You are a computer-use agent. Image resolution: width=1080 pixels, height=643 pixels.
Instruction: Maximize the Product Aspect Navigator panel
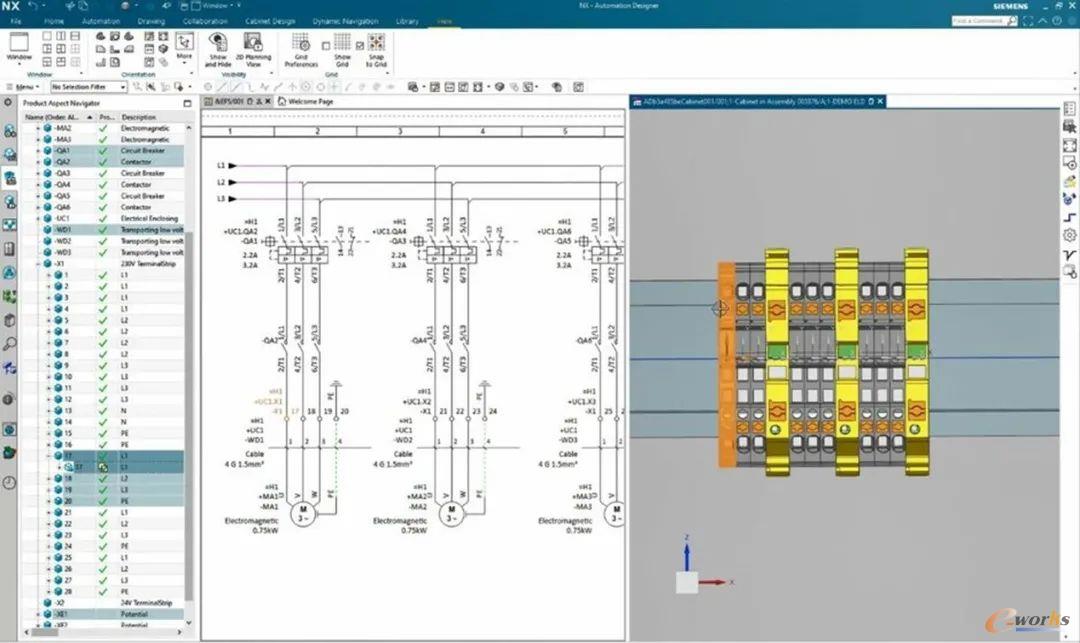pyautogui.click(x=187, y=103)
